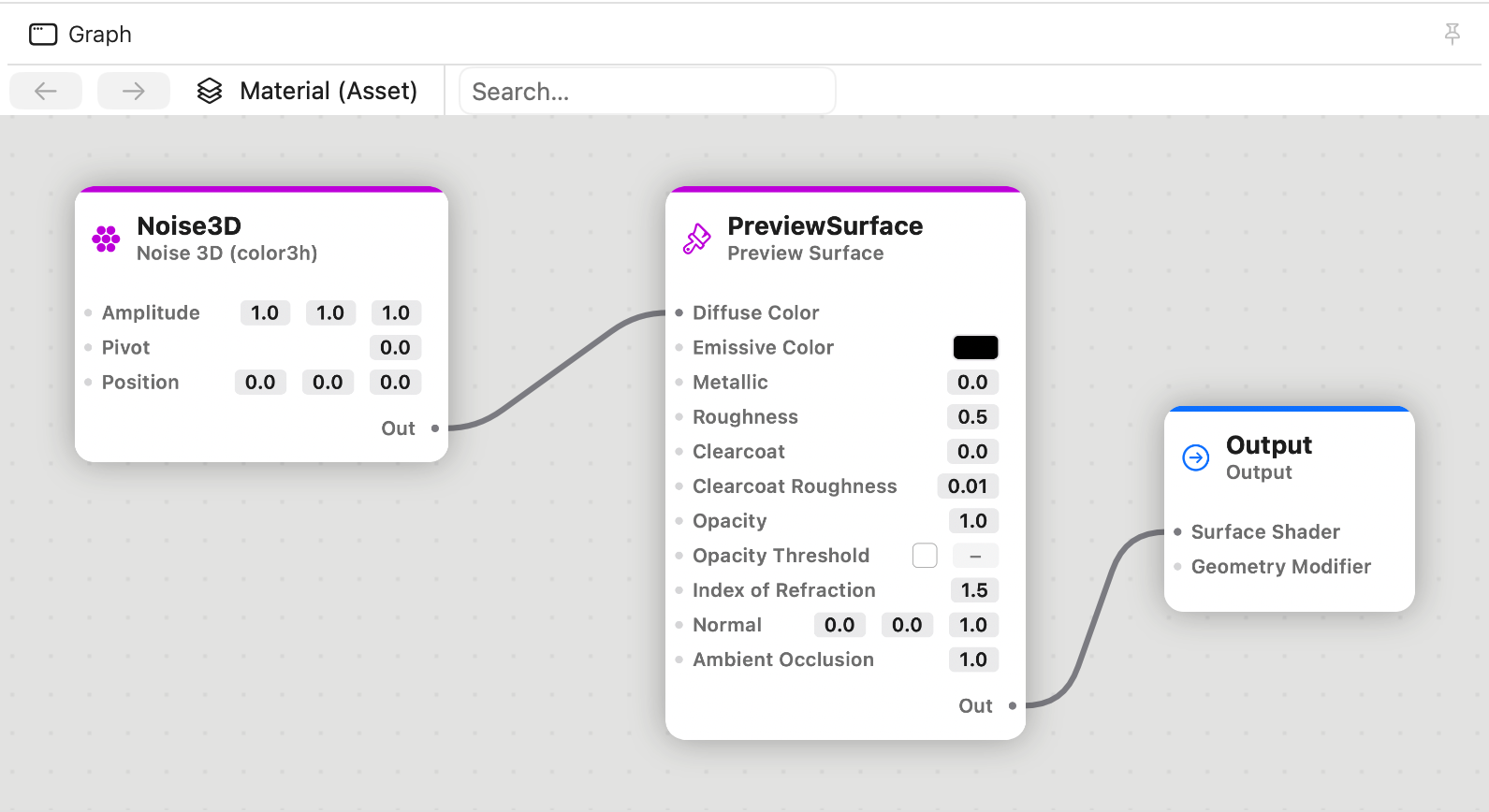This screenshot has width=1489, height=812.
Task: Click the Geometry Modifier input port
Action: click(1177, 566)
